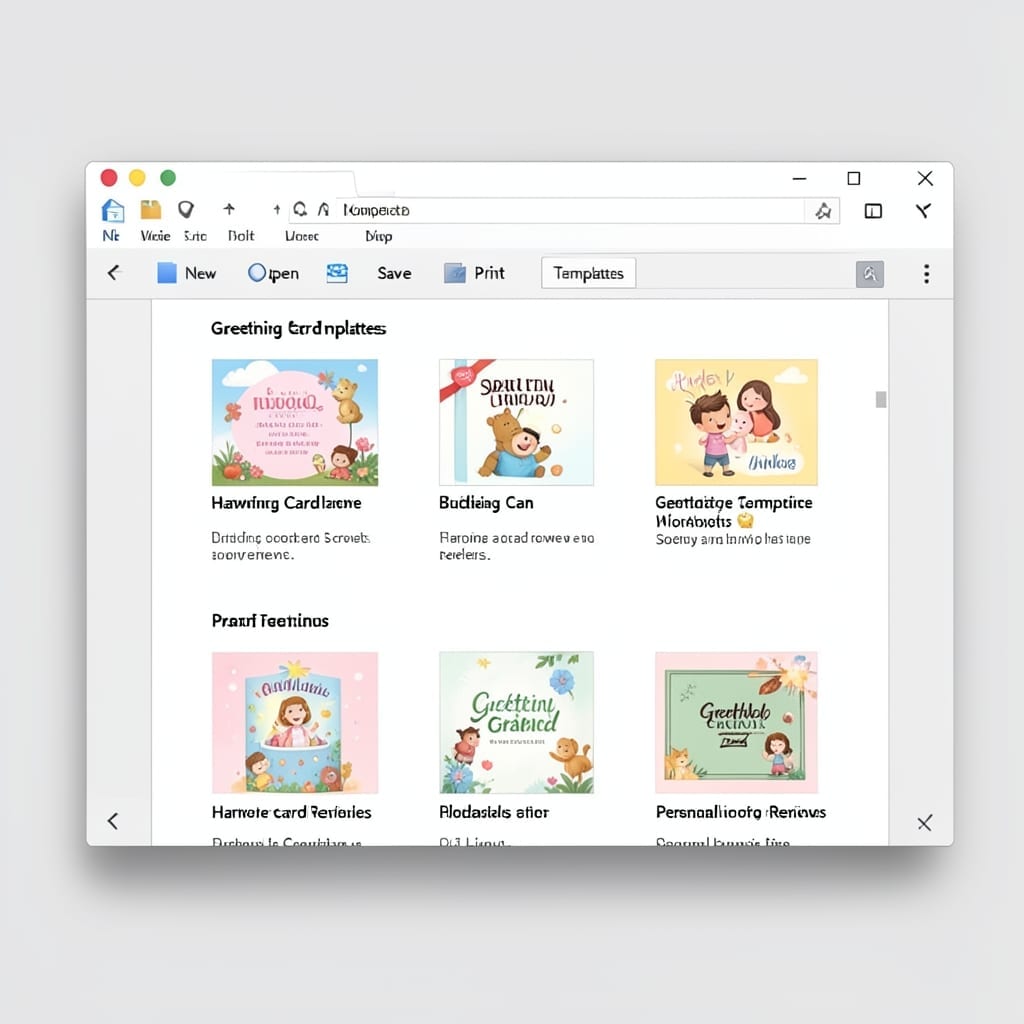
Task: Open the 'Nt' menu label
Action: point(111,236)
